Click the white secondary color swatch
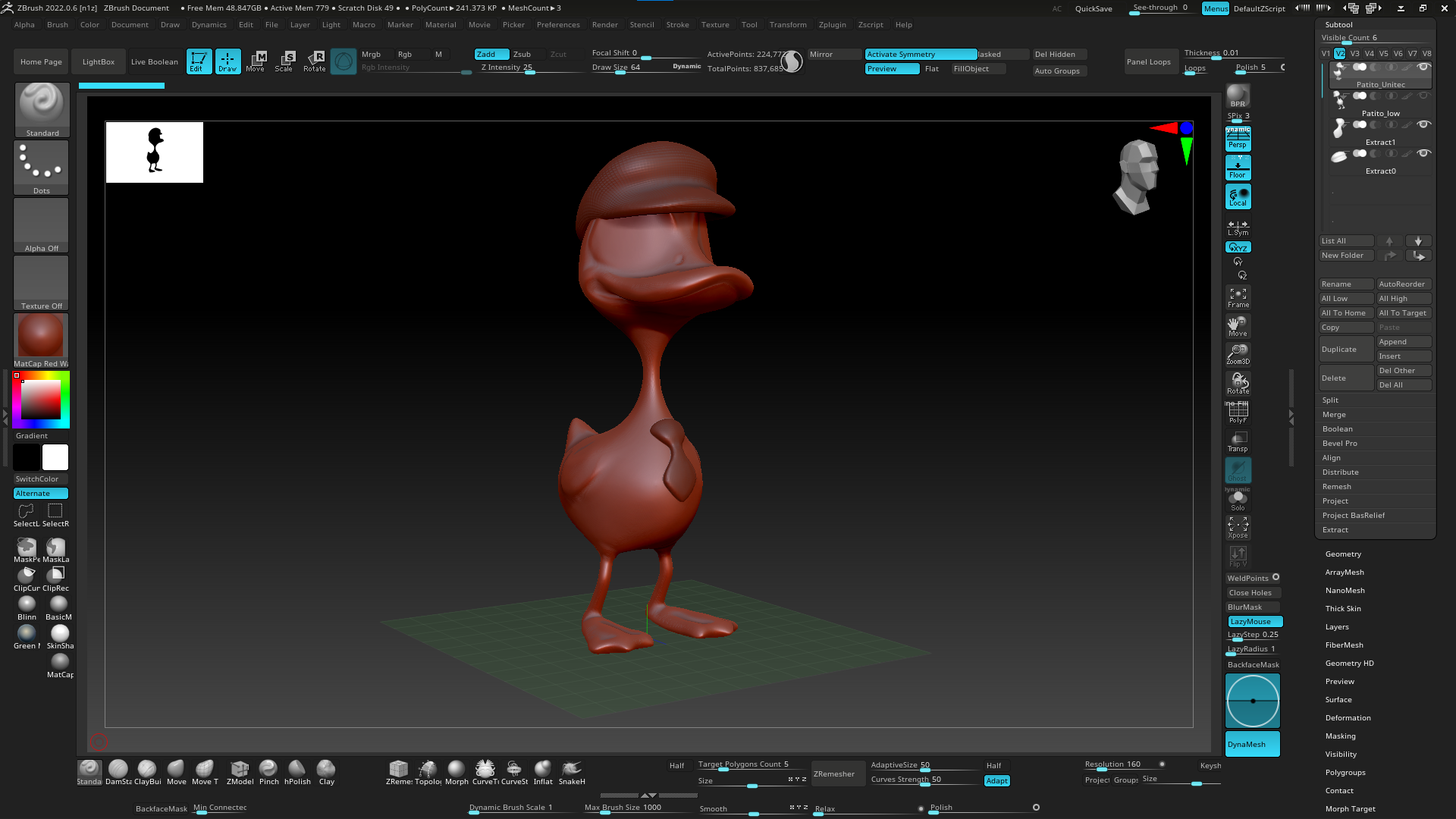 [55, 457]
